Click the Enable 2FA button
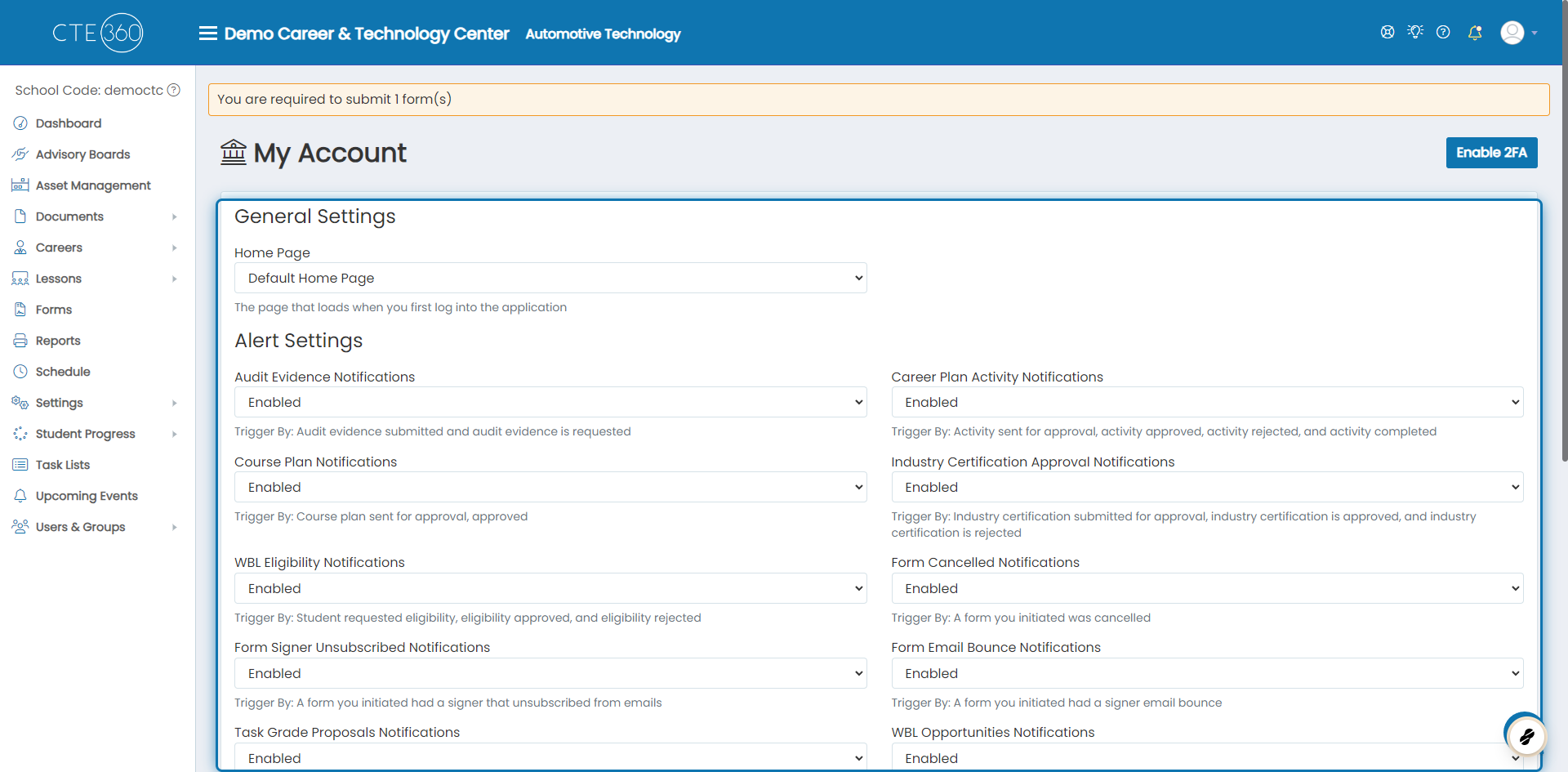The image size is (1568, 772). [x=1491, y=153]
